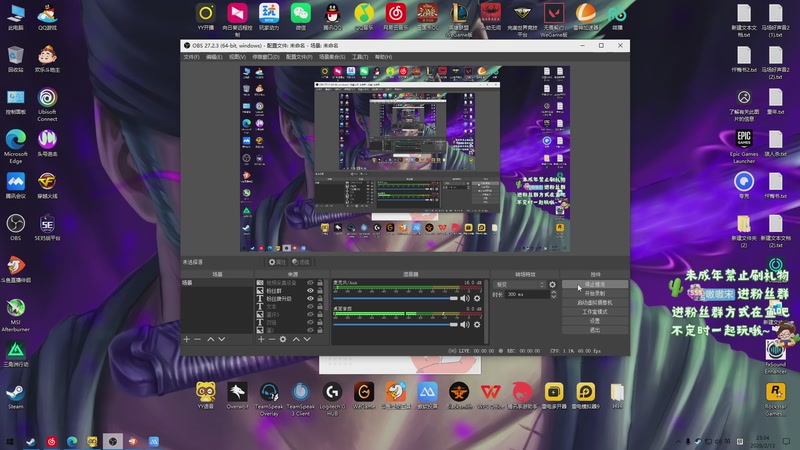Open Overwolf desktop shortcut
Screen dimensions: 800x450
coord(237,395)
